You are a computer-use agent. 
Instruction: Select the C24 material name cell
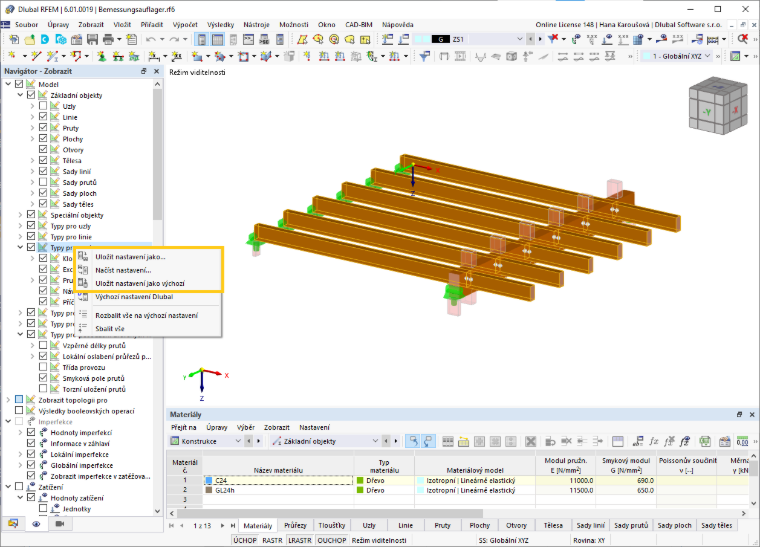(278, 481)
